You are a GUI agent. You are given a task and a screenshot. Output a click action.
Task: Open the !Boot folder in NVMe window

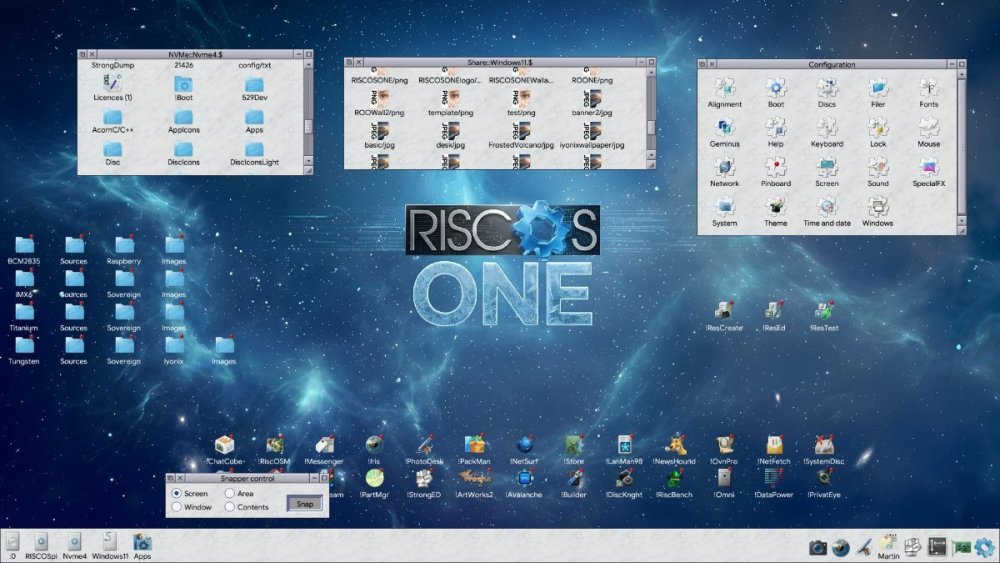[x=184, y=88]
